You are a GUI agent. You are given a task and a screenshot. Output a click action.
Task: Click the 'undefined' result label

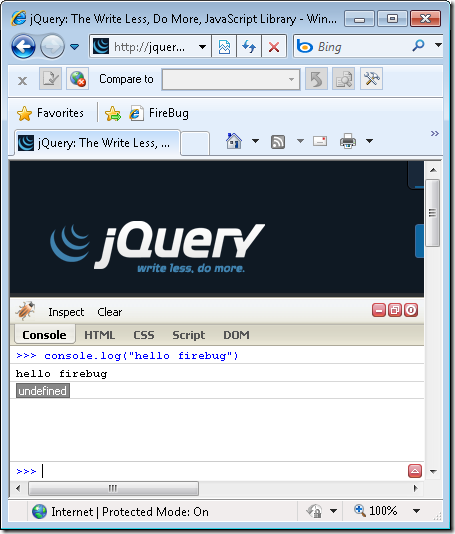point(43,391)
